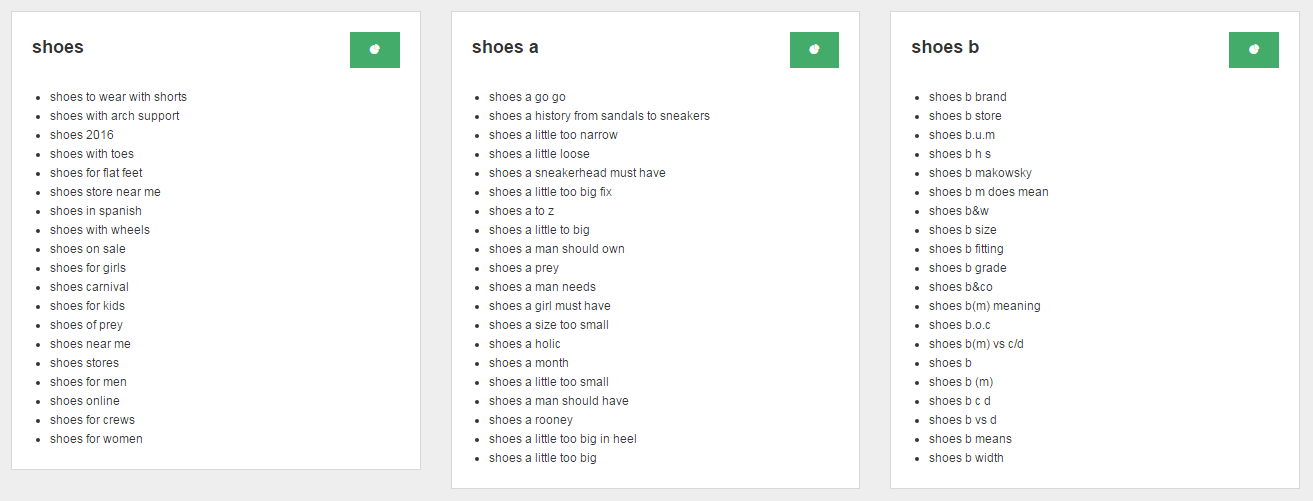Click the green icon button in the shoes card
1313x501 pixels.
tap(374, 50)
